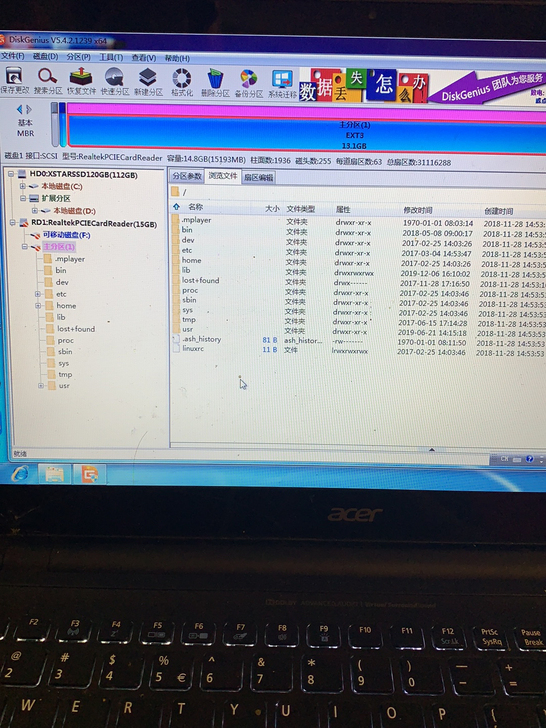Open the Format partition tool

click(x=182, y=83)
